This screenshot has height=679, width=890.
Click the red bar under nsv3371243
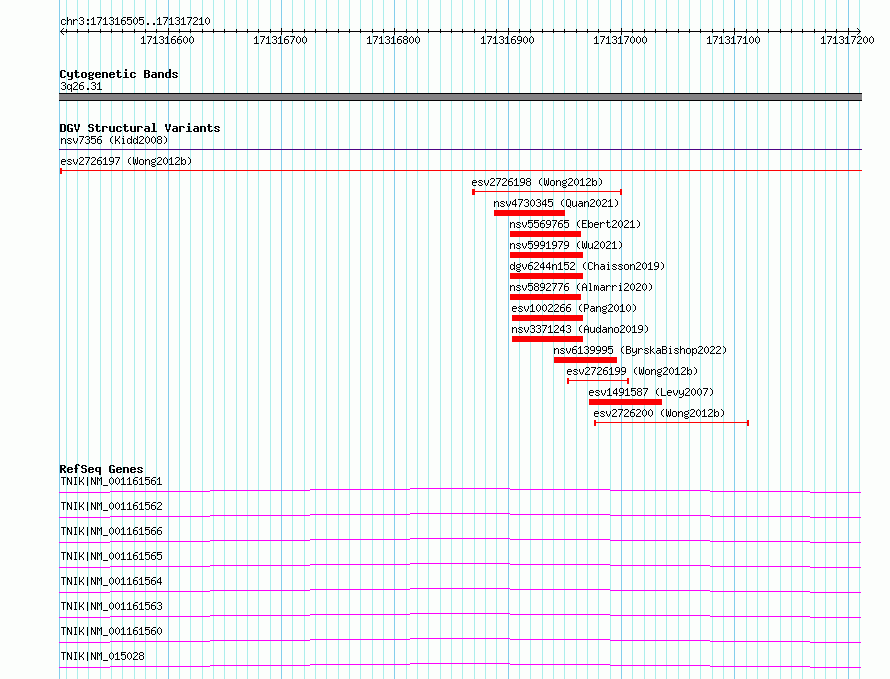[x=547, y=339]
